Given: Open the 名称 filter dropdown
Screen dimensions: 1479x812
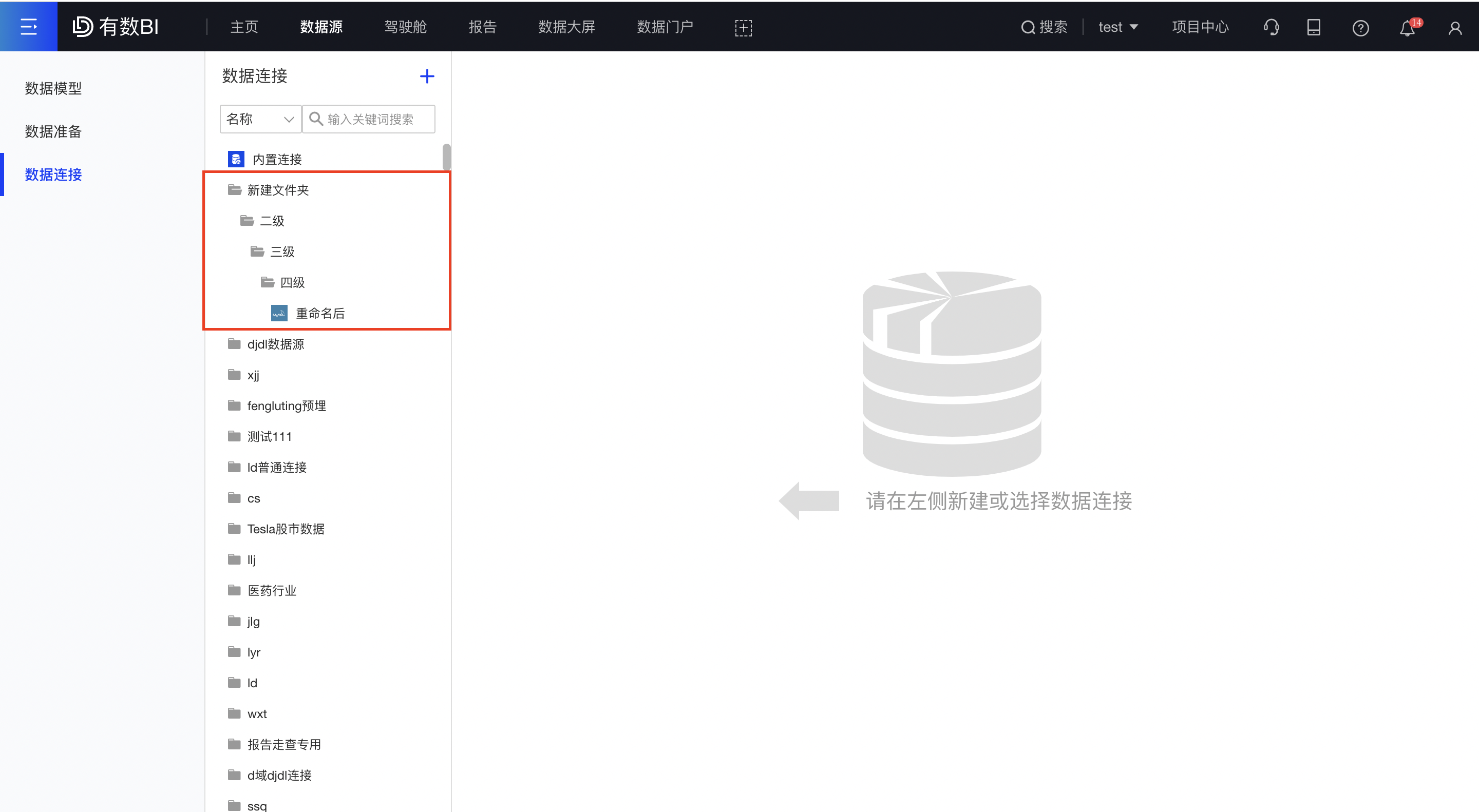Looking at the screenshot, I should tap(260, 119).
